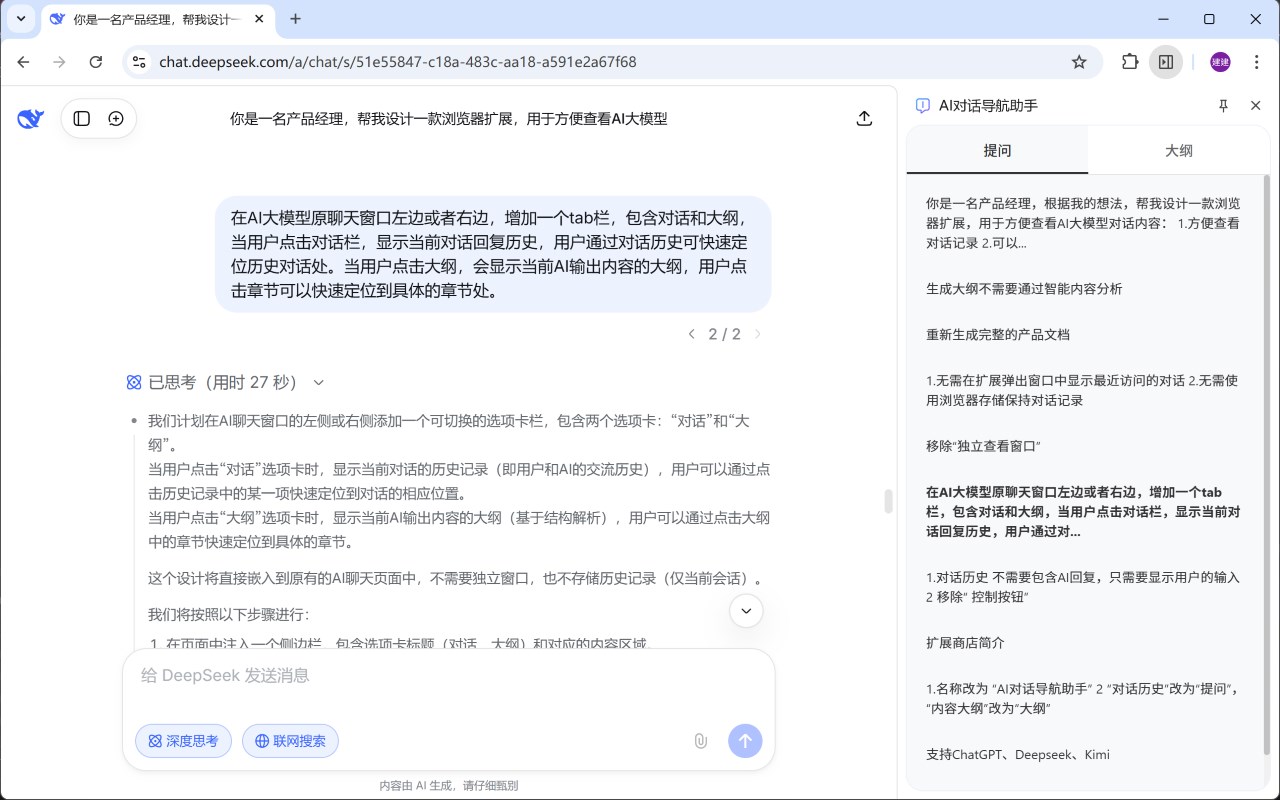Viewport: 1280px width, 800px height.
Task: Close the DeepSeek browser tab
Action: coord(261,19)
